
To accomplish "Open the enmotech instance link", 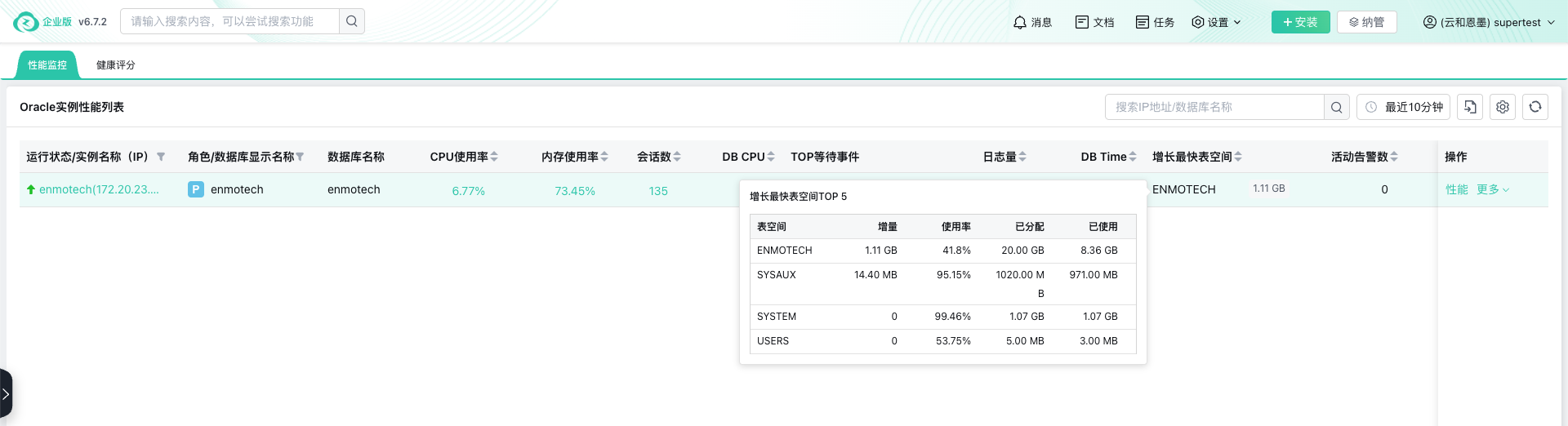I will [x=99, y=189].
